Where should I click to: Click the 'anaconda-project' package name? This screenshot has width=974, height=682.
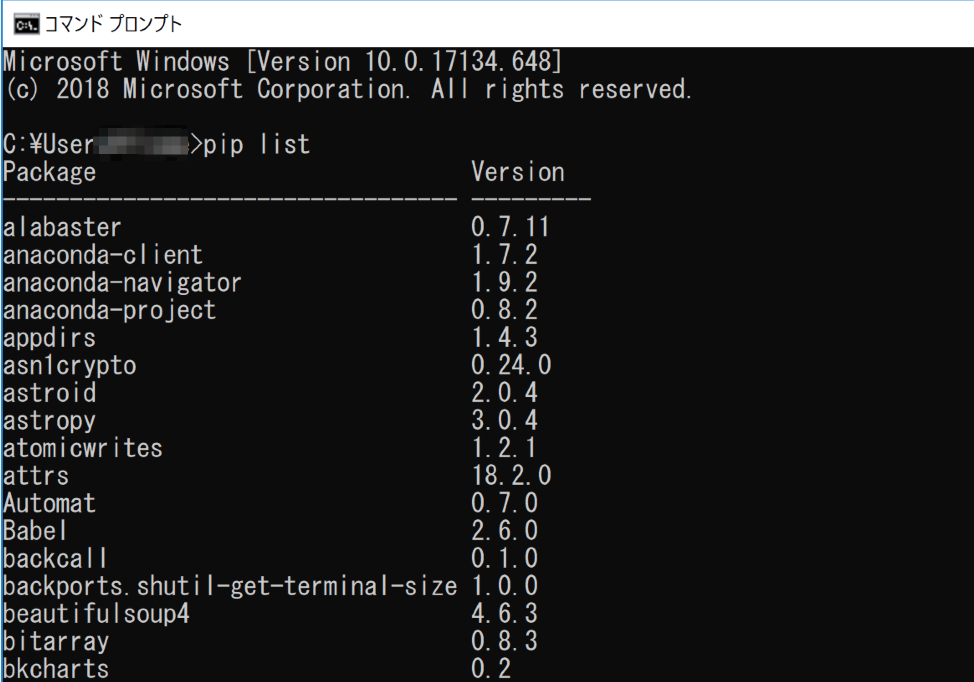point(110,310)
